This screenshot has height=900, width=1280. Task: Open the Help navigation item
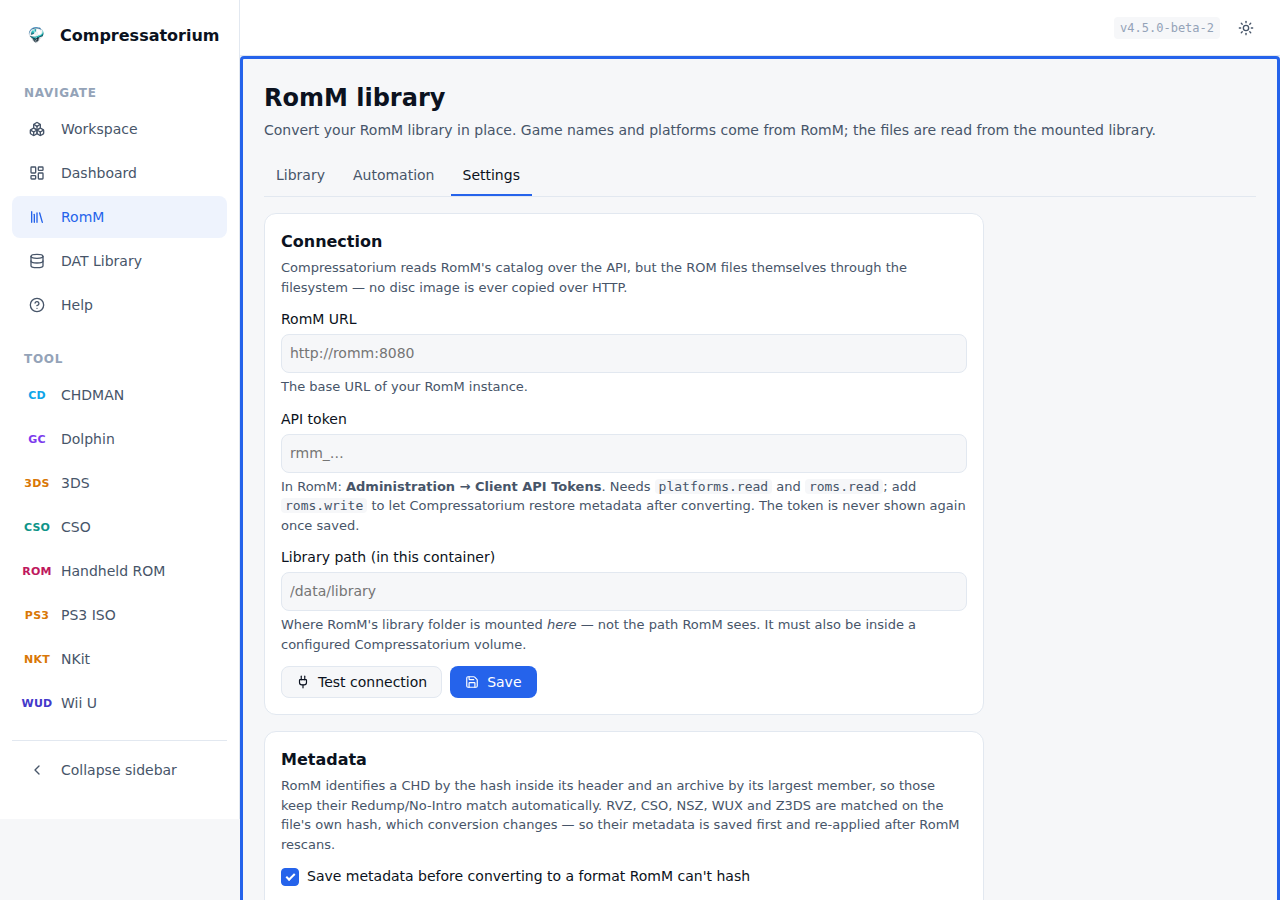click(119, 305)
